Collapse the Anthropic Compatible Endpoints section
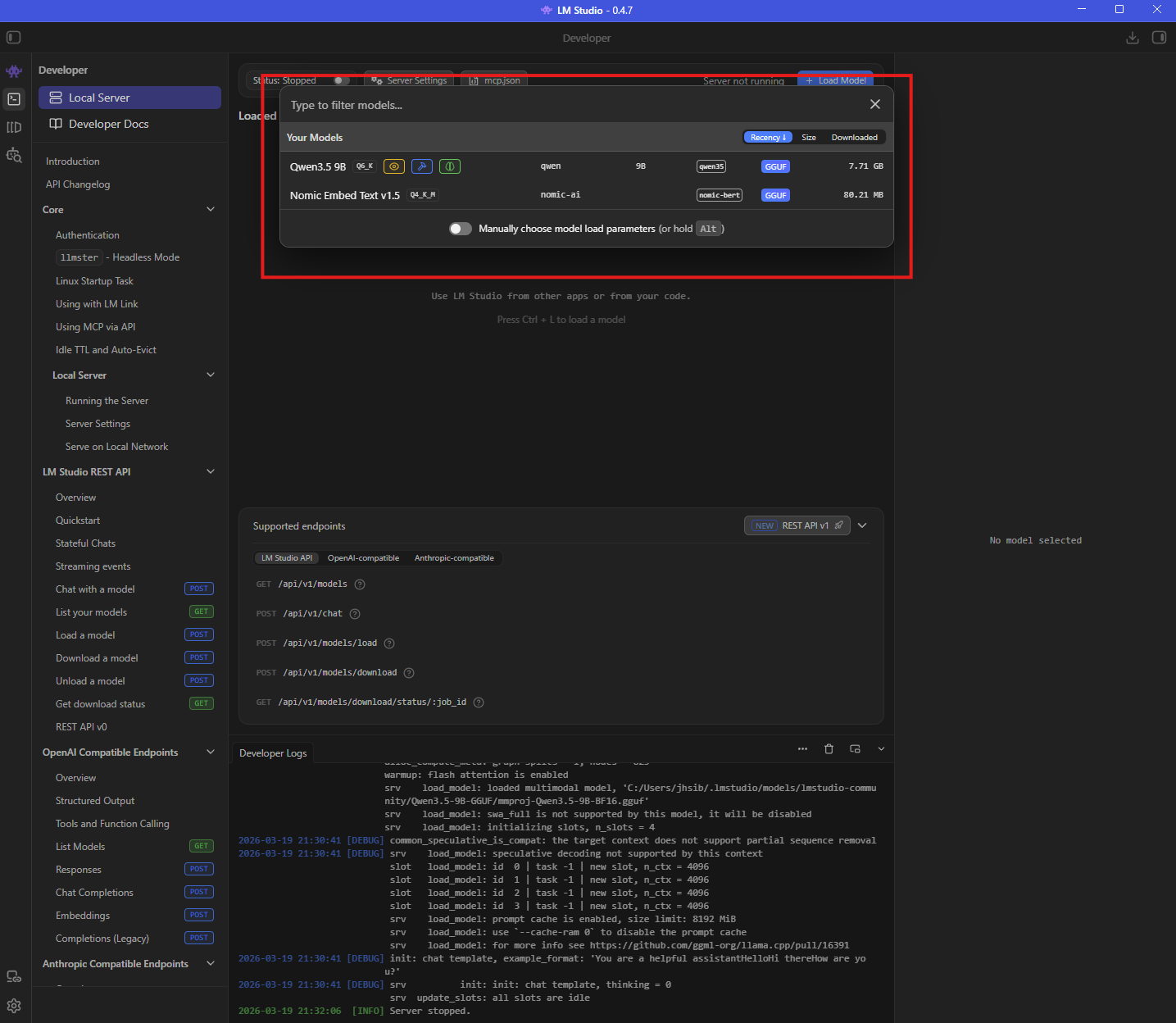 [211, 963]
